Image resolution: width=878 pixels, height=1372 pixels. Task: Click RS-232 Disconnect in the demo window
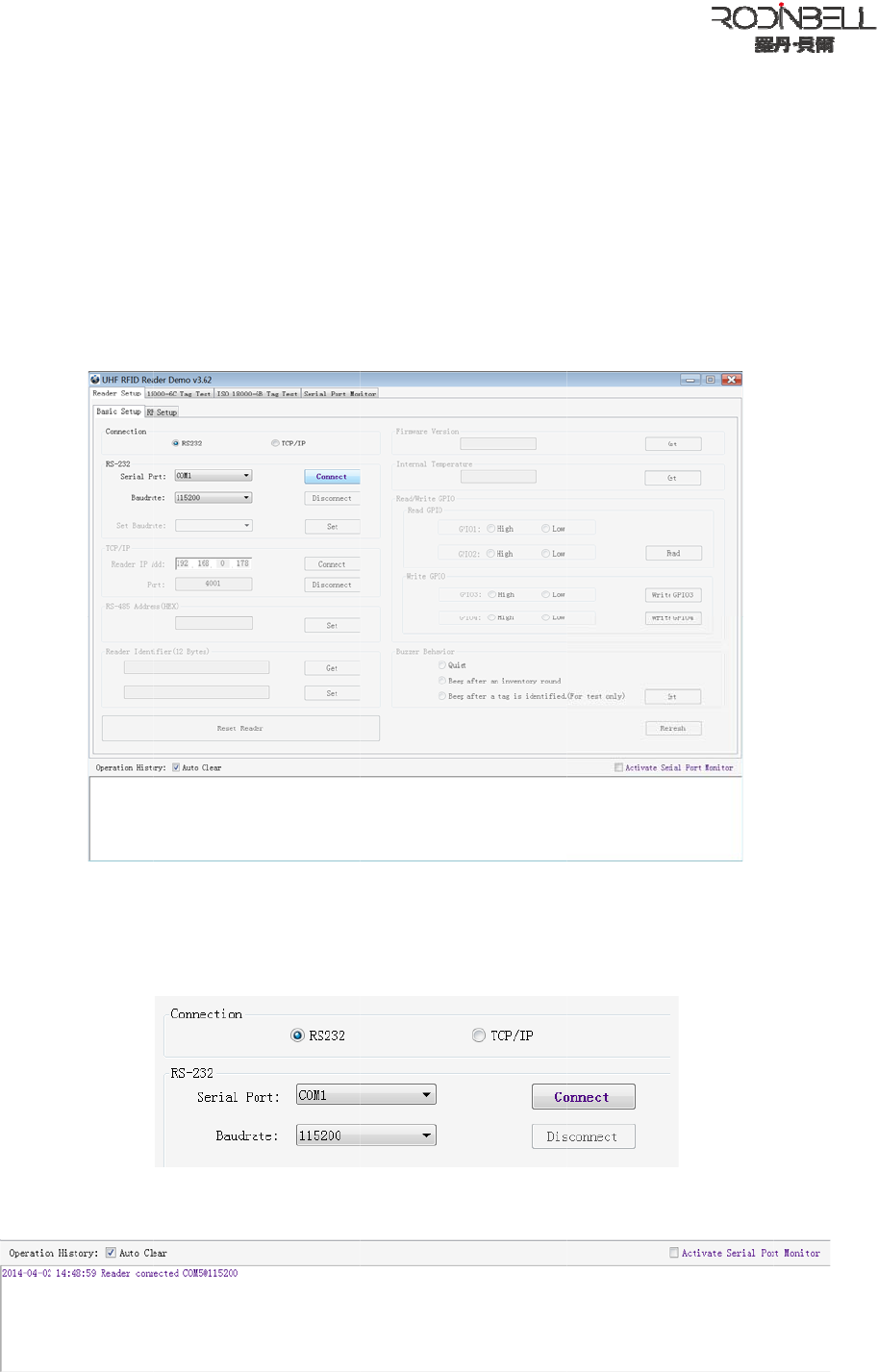point(332,499)
